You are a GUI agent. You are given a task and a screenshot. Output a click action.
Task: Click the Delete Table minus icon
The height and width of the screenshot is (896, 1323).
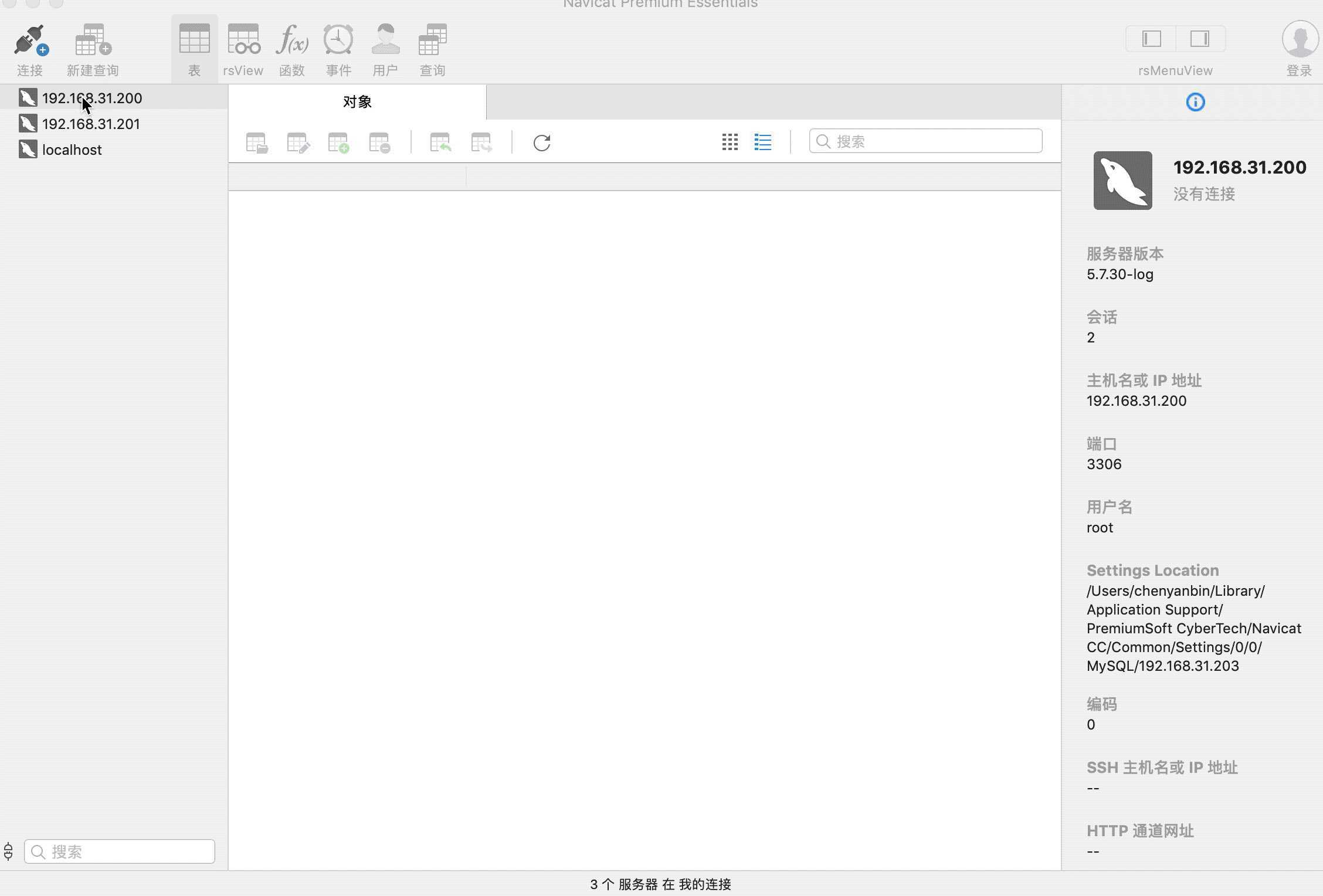pyautogui.click(x=379, y=142)
